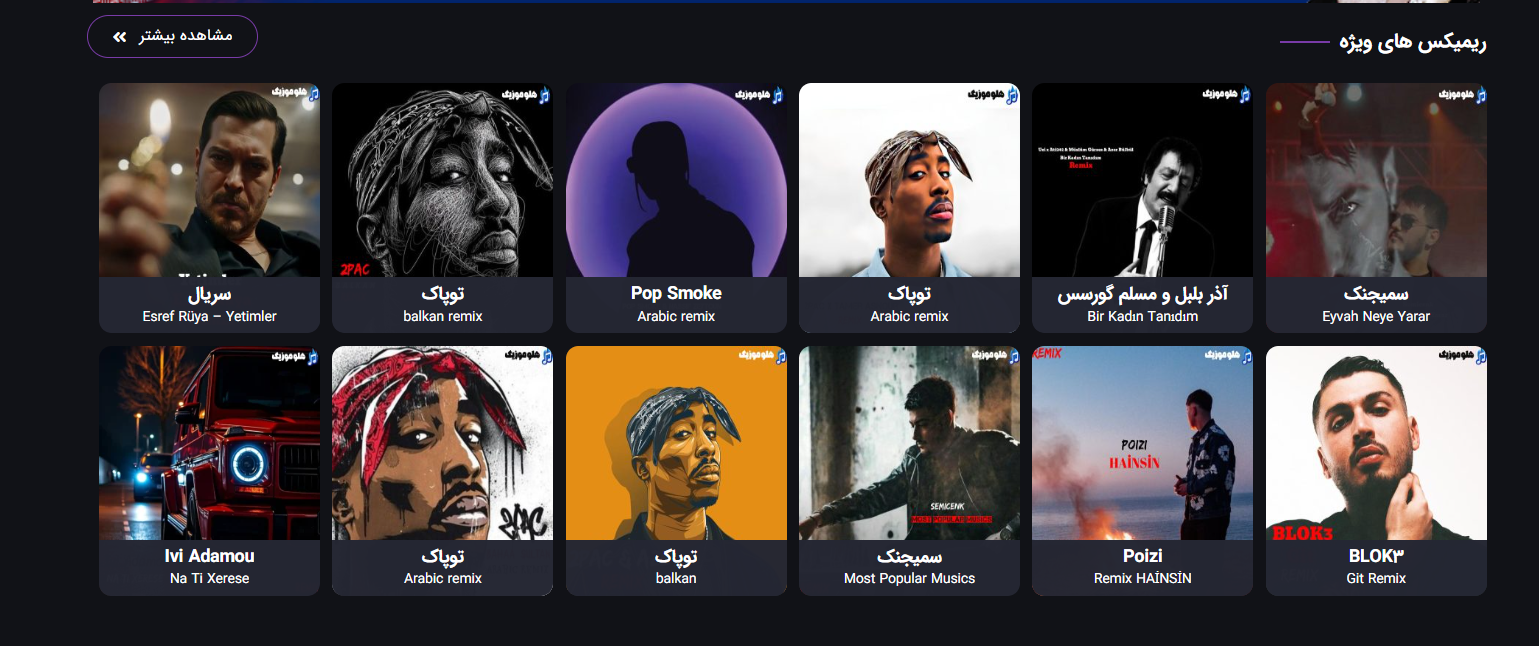Click the Poizi artist name label
This screenshot has width=1539, height=646.
point(1142,556)
